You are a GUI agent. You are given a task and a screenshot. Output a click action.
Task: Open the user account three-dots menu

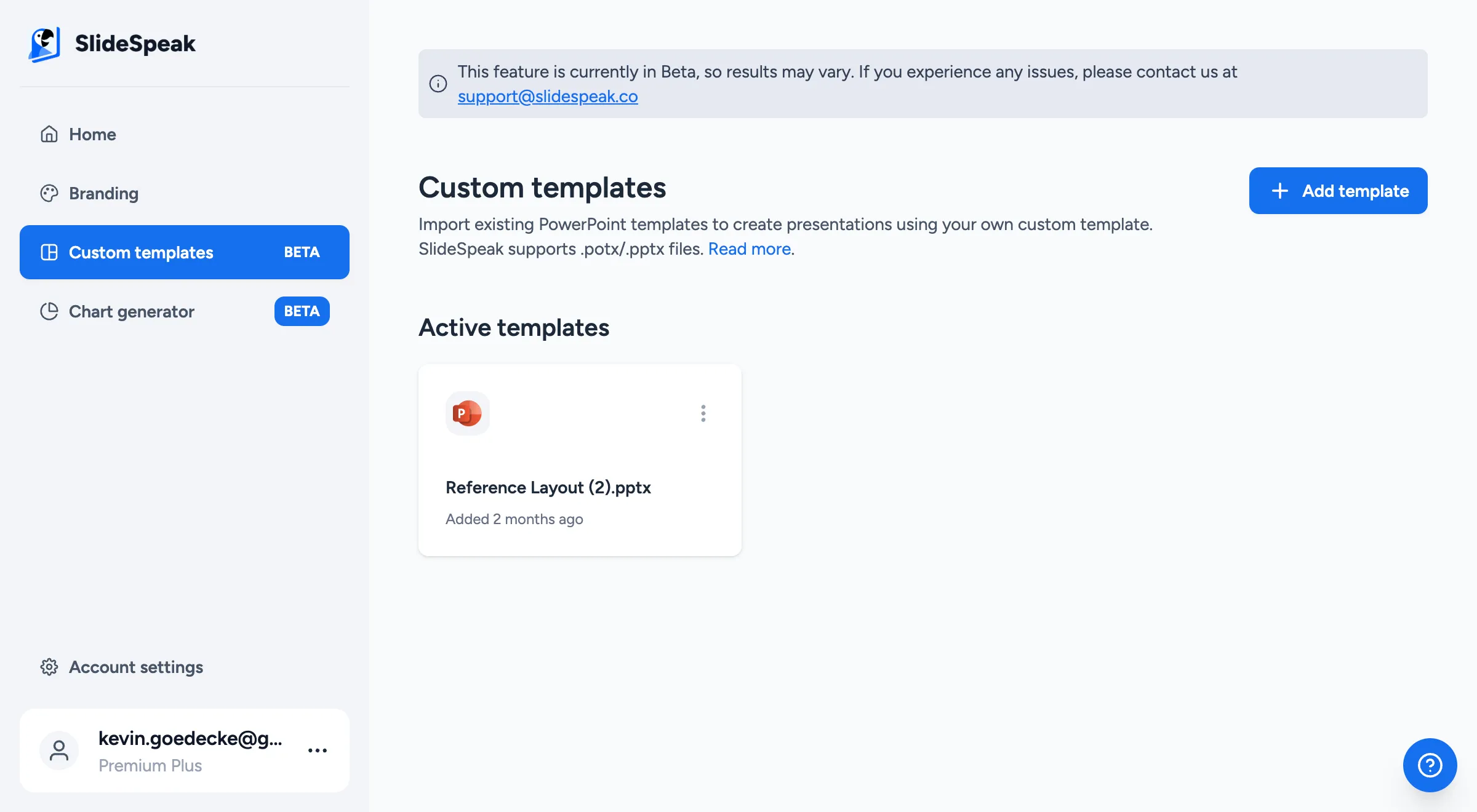[x=318, y=750]
